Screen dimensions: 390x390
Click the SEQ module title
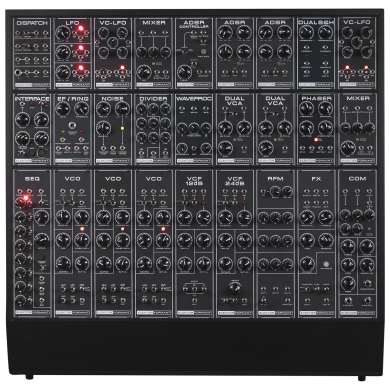pos(32,179)
